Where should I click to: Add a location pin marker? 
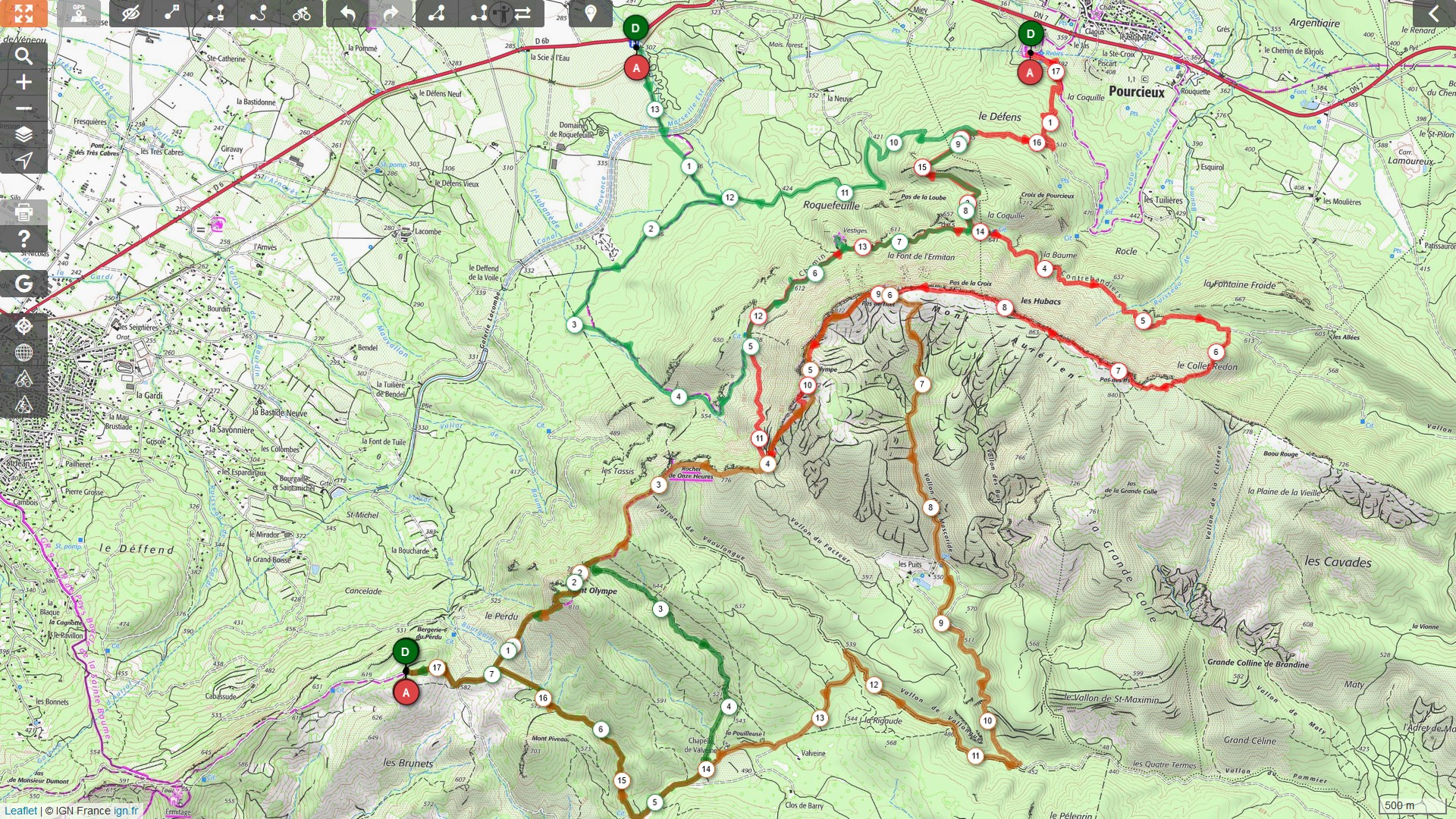591,14
